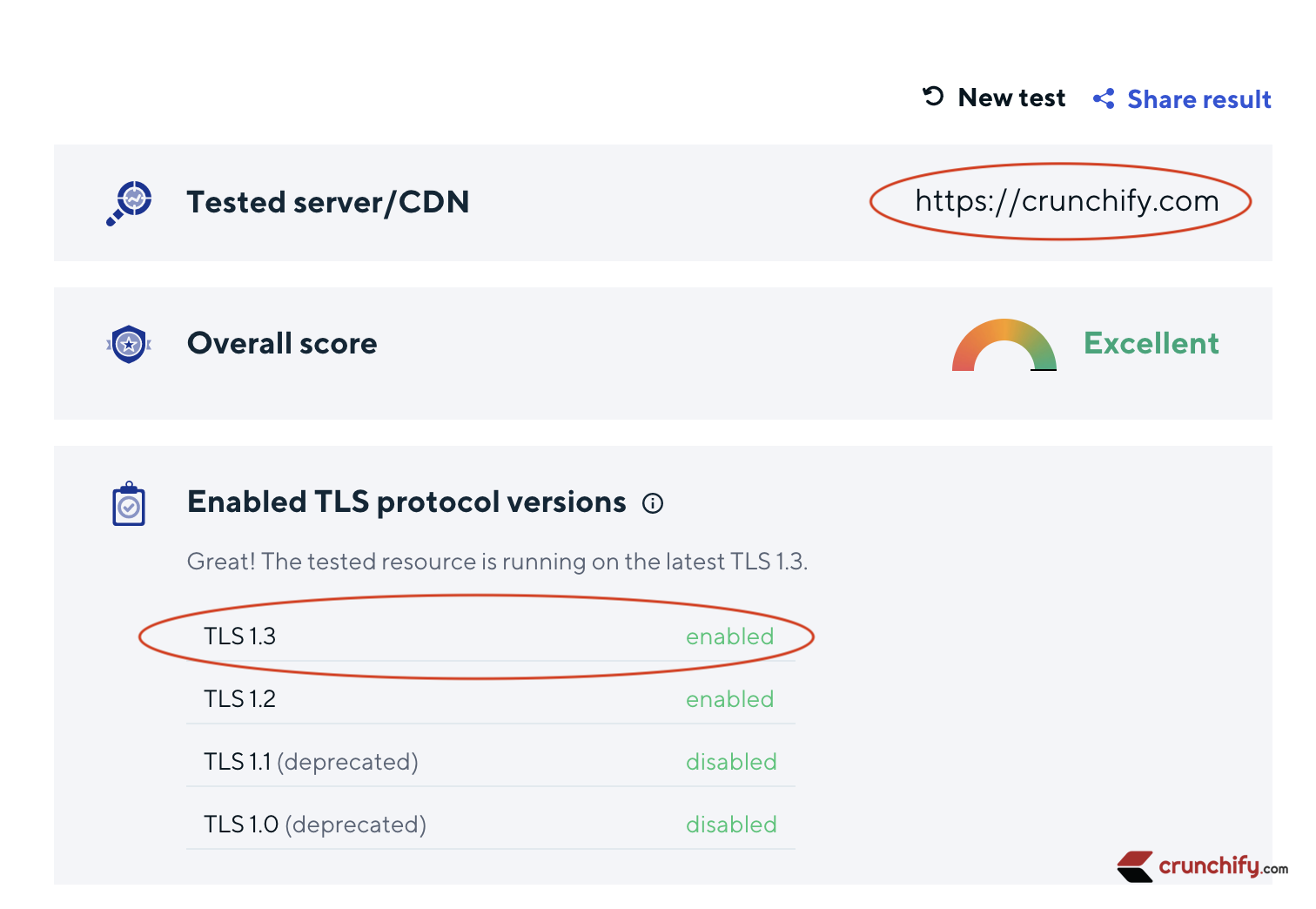
Task: Click the TLS 1.0 disabled status
Action: (x=731, y=825)
